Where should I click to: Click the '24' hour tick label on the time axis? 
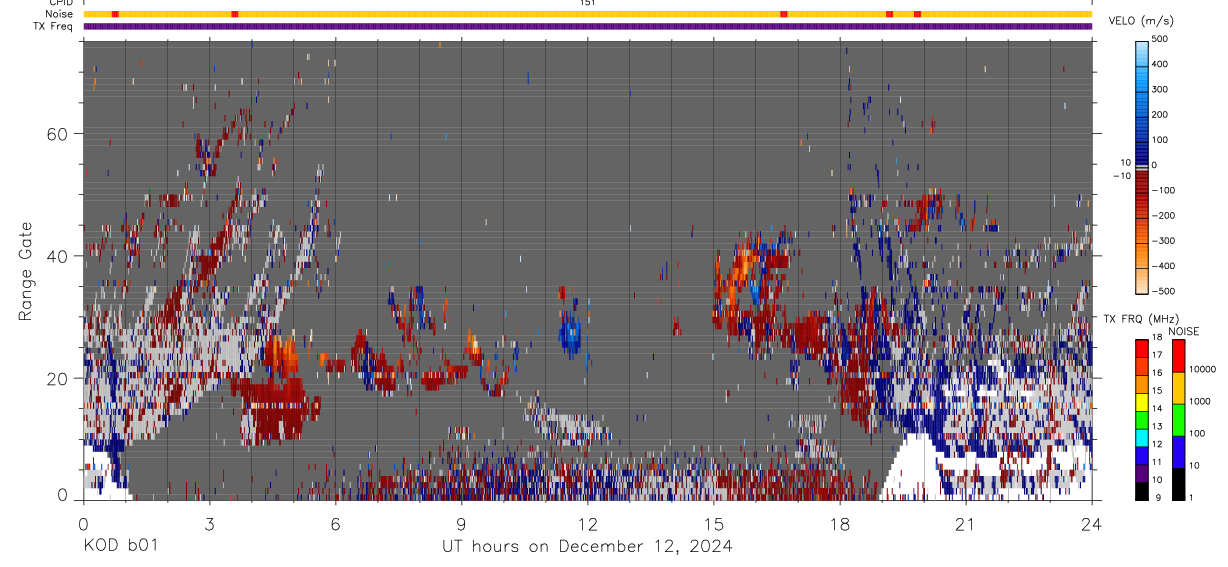(1092, 524)
